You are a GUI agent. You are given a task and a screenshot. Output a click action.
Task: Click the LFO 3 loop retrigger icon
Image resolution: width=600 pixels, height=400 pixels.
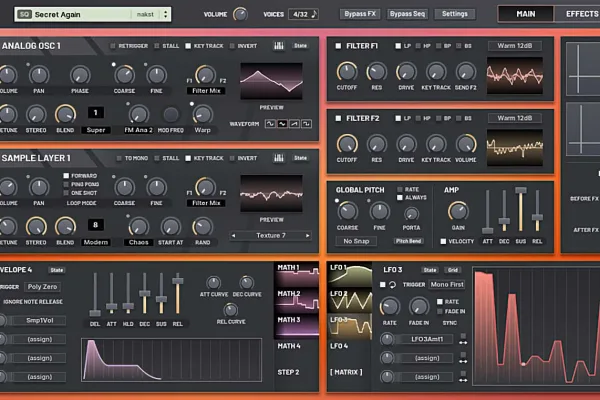pos(393,285)
